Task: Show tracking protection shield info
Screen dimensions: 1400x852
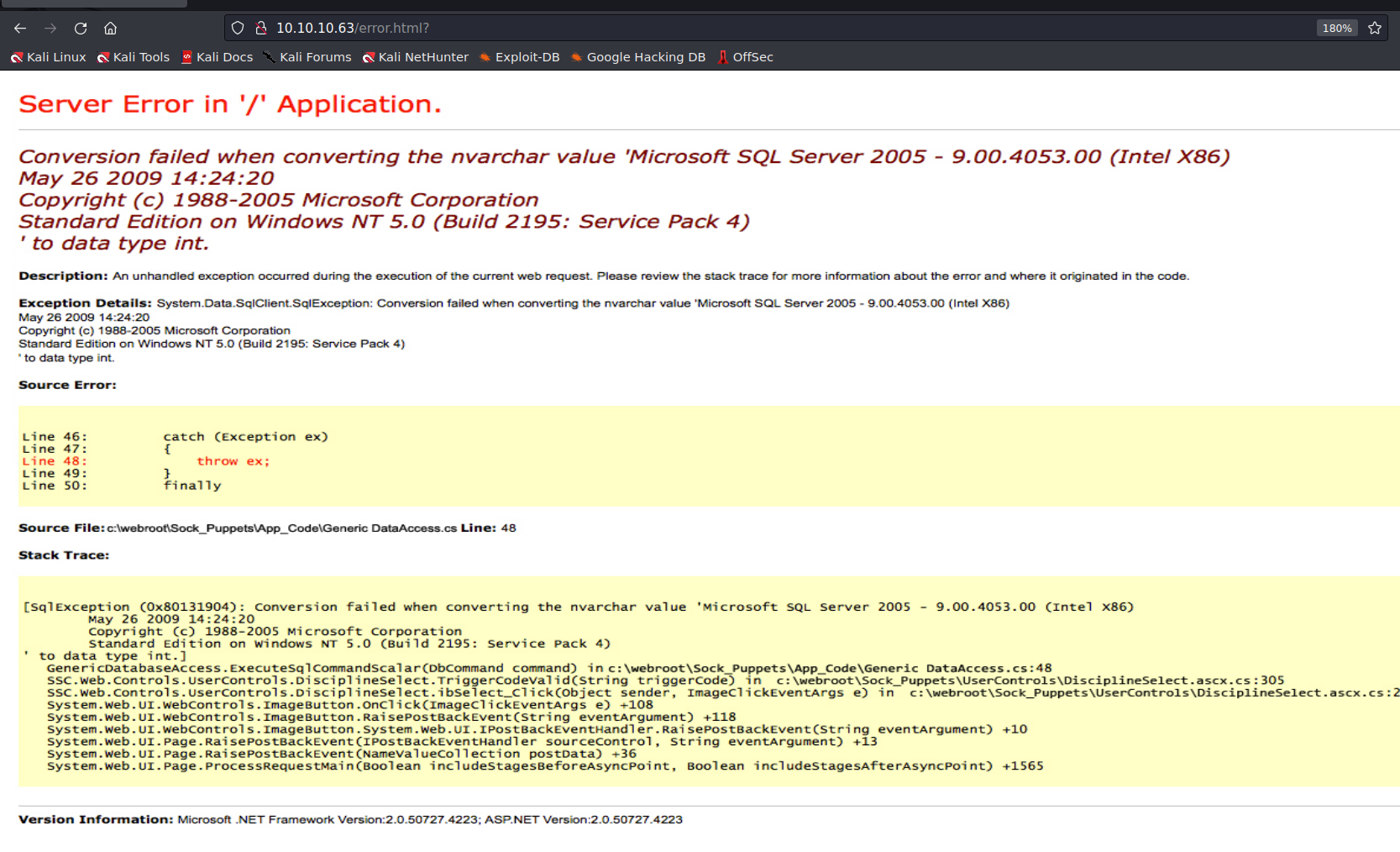Action: [x=238, y=29]
